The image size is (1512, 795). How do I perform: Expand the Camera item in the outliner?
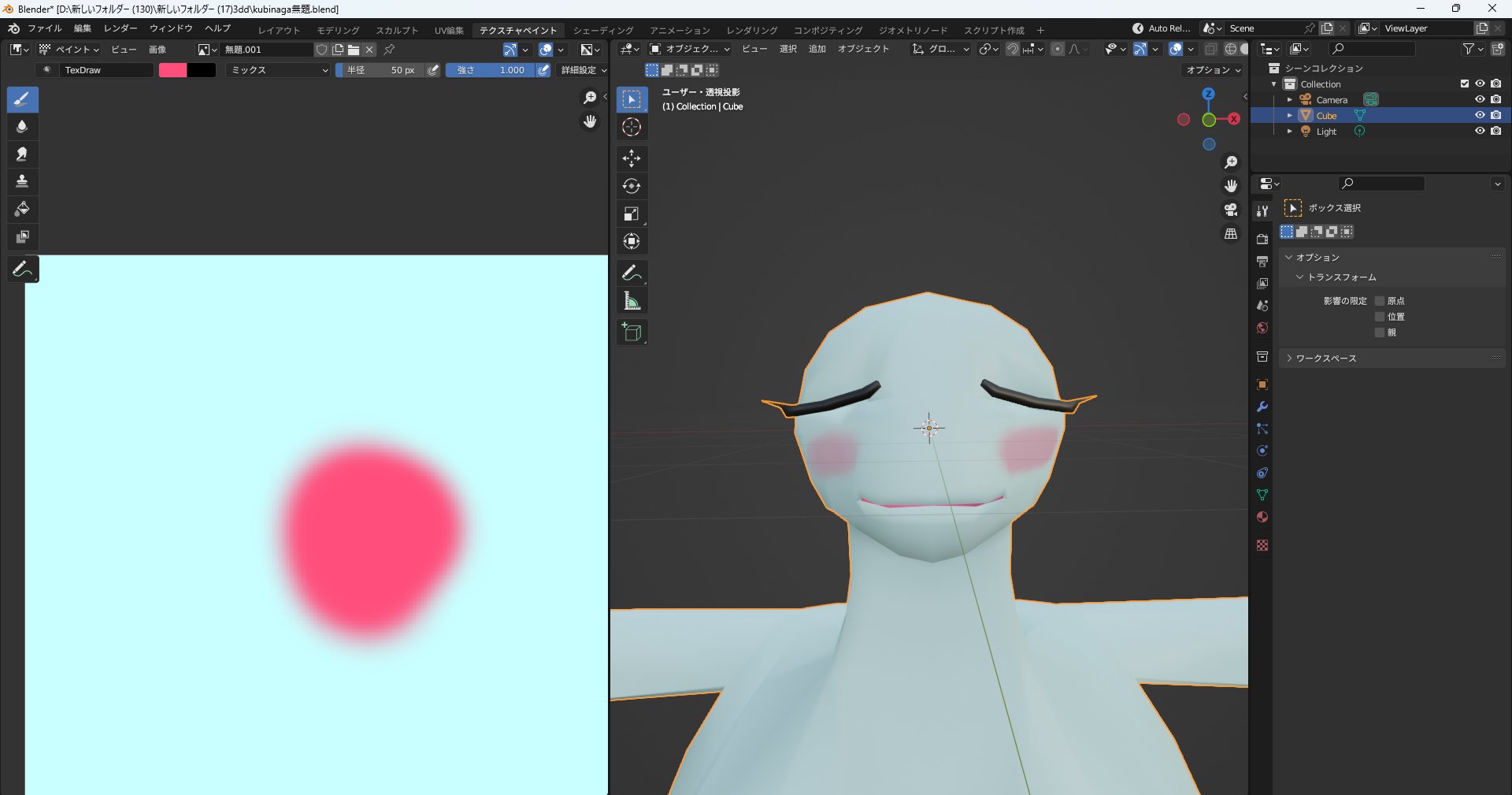point(1289,100)
